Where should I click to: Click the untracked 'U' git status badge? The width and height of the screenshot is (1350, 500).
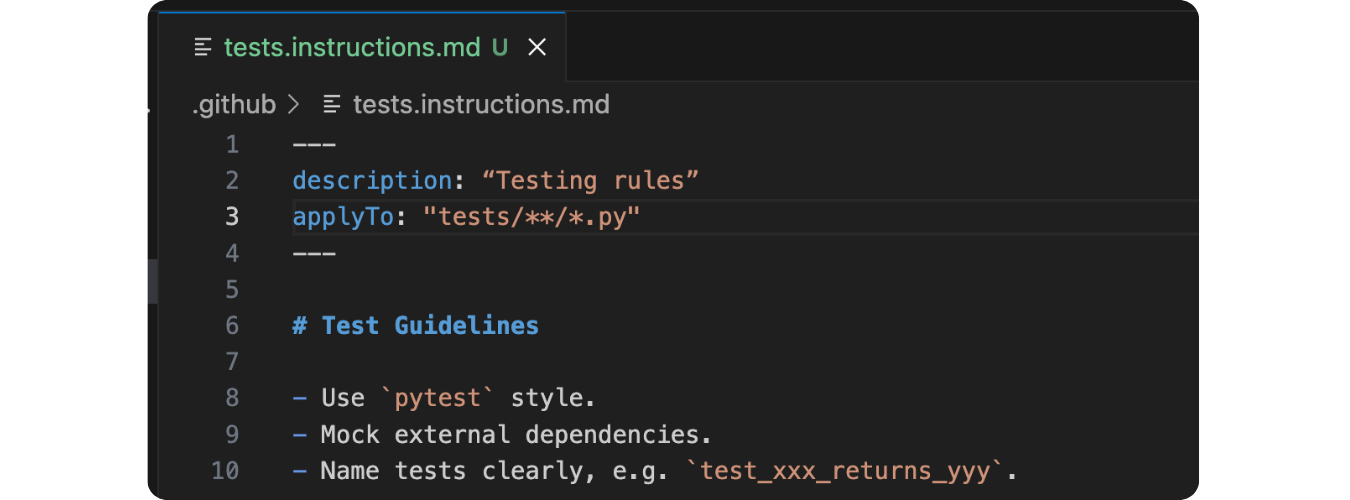pyautogui.click(x=500, y=48)
